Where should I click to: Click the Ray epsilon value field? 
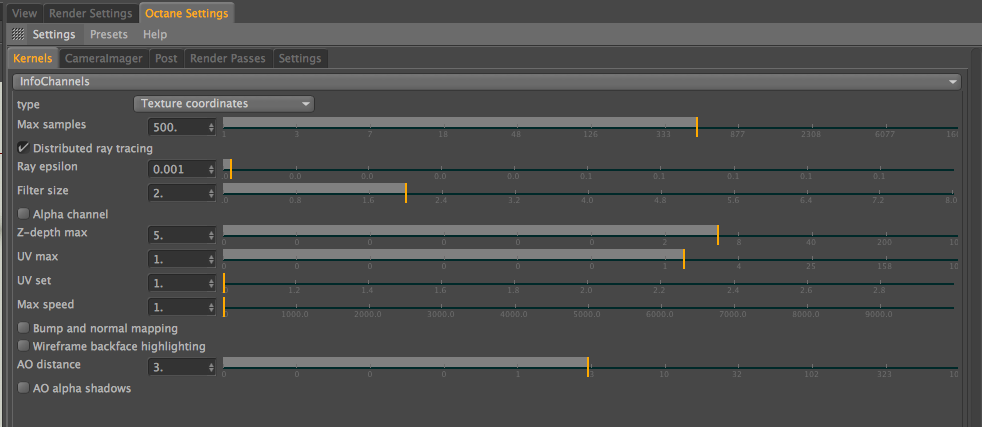pos(177,169)
